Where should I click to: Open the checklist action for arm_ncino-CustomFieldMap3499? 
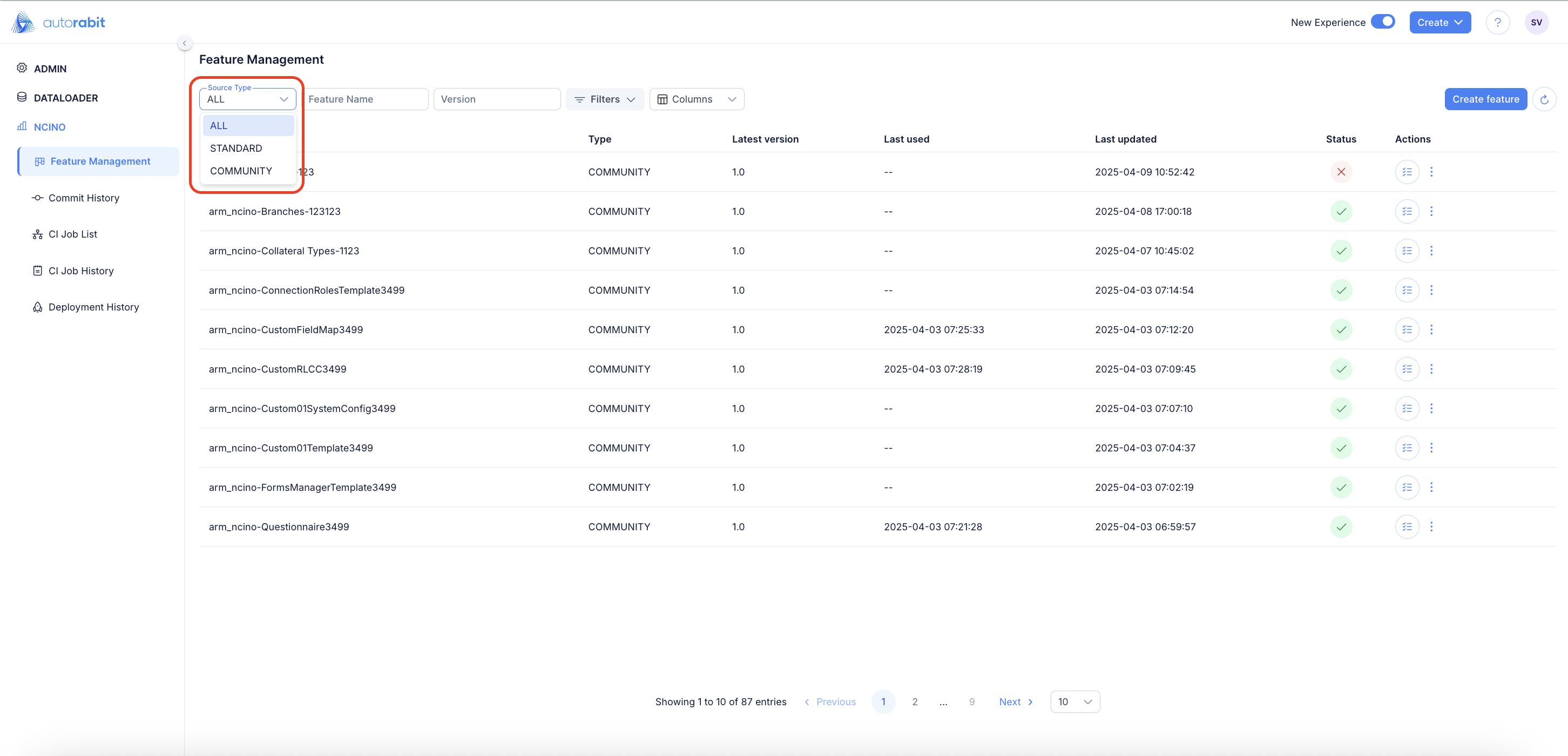(x=1407, y=329)
